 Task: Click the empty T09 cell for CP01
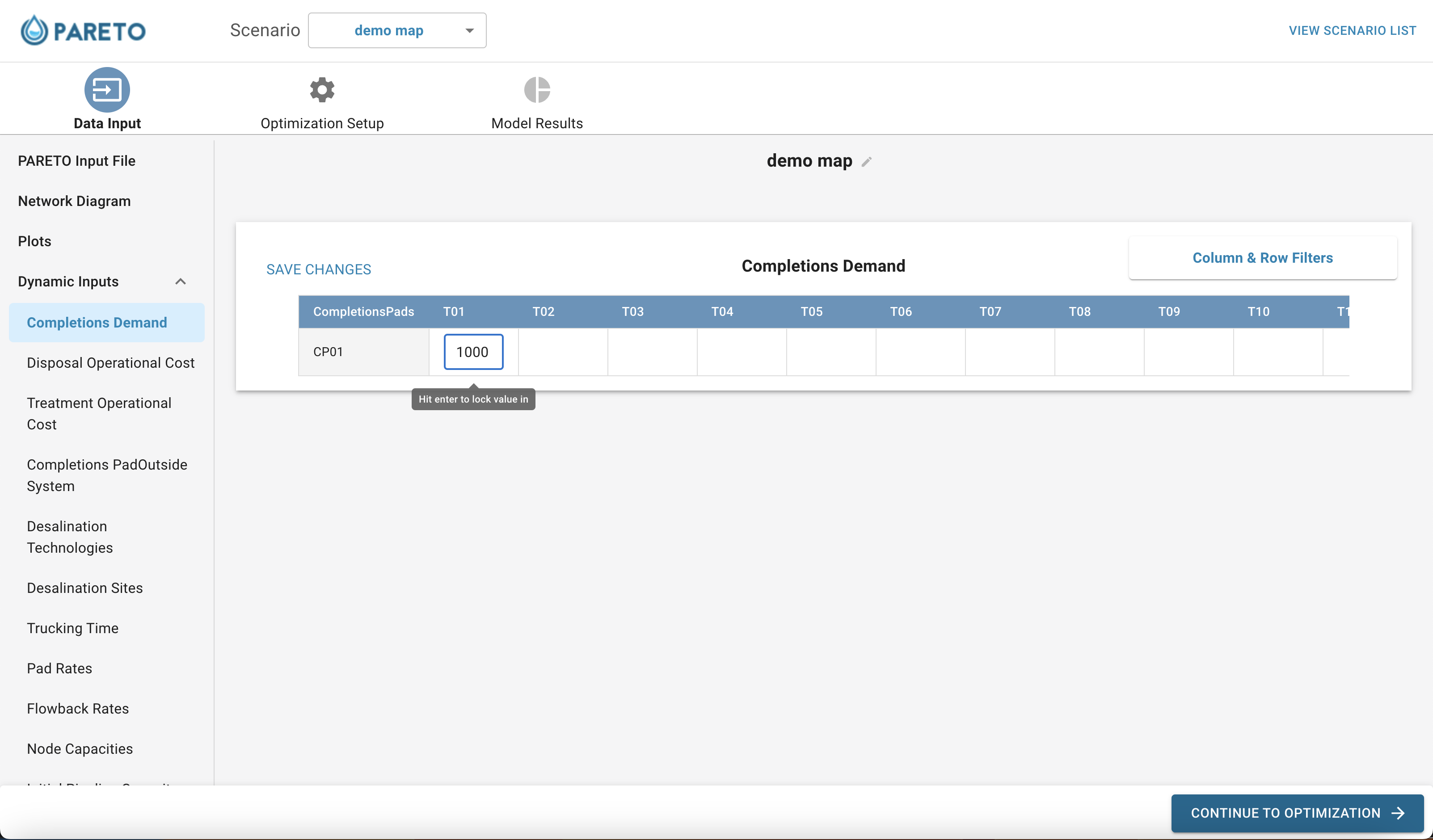(x=1189, y=352)
